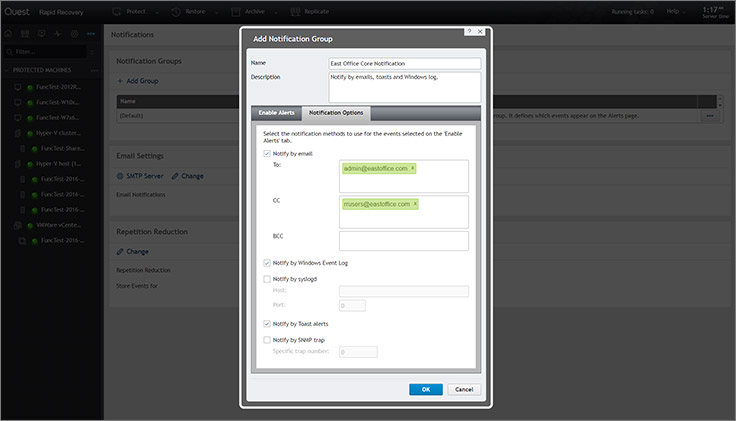The width and height of the screenshot is (736, 421).
Task: Uncheck Notify by Windows Event Log
Action: [267, 263]
